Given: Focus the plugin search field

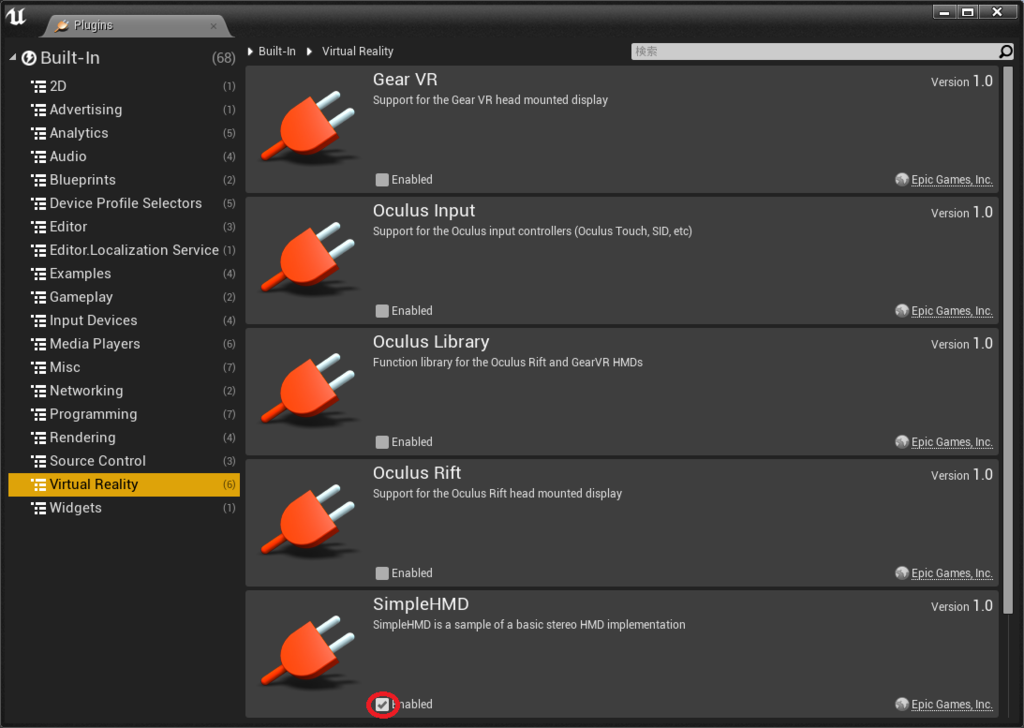Looking at the screenshot, I should coord(814,51).
